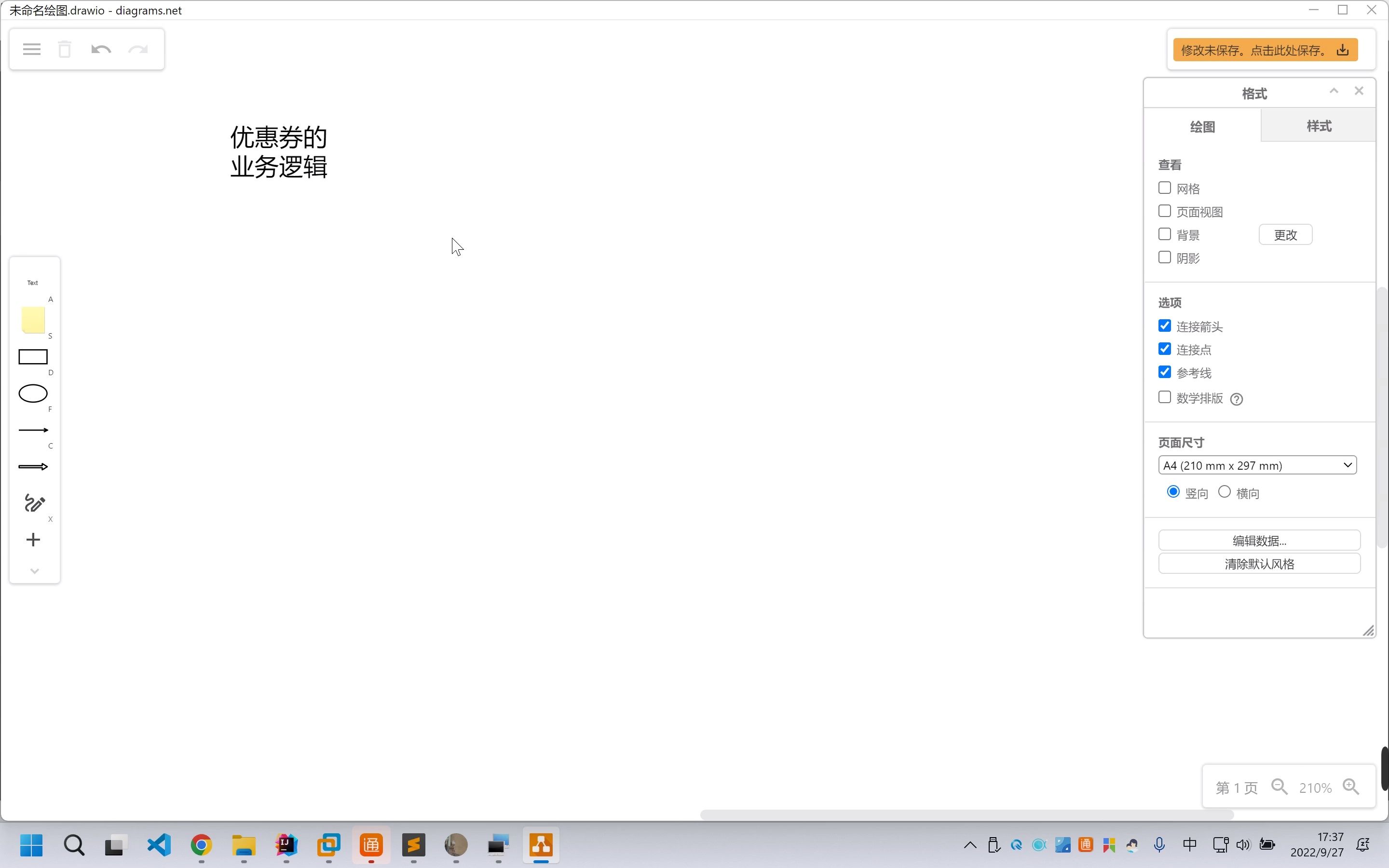Enable 页面视图 (Page View) checkbox
The height and width of the screenshot is (868, 1389).
[x=1165, y=211]
